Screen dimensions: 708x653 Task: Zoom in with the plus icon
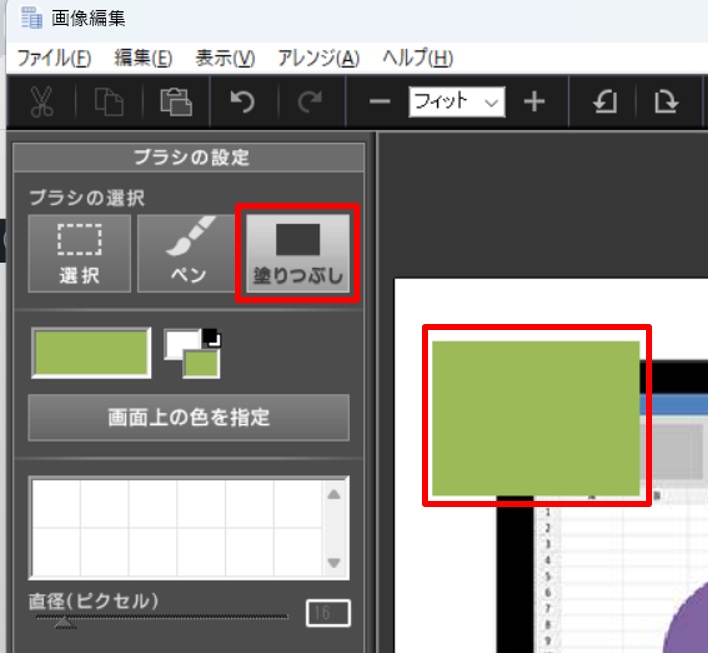point(535,102)
